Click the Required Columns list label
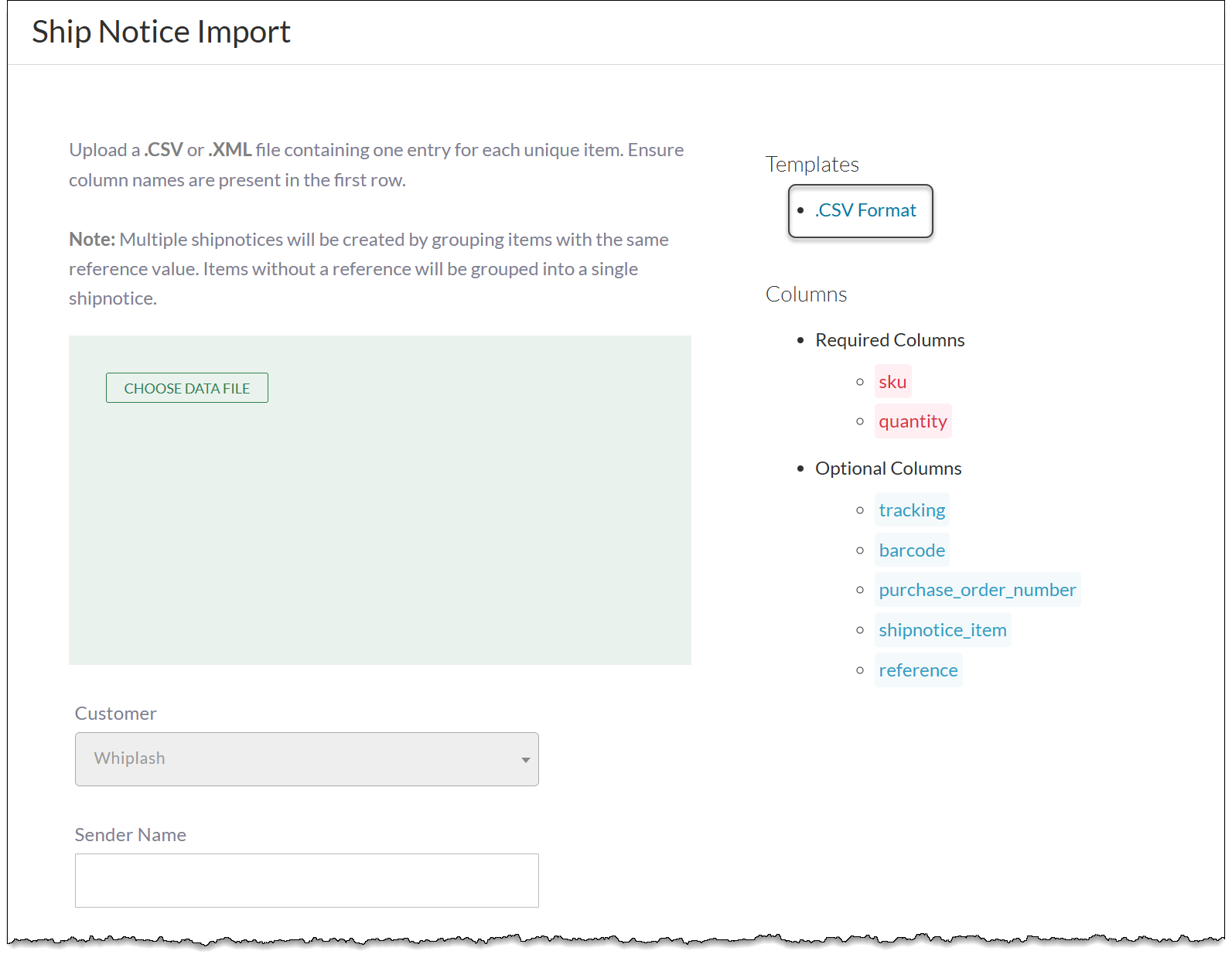 [890, 340]
